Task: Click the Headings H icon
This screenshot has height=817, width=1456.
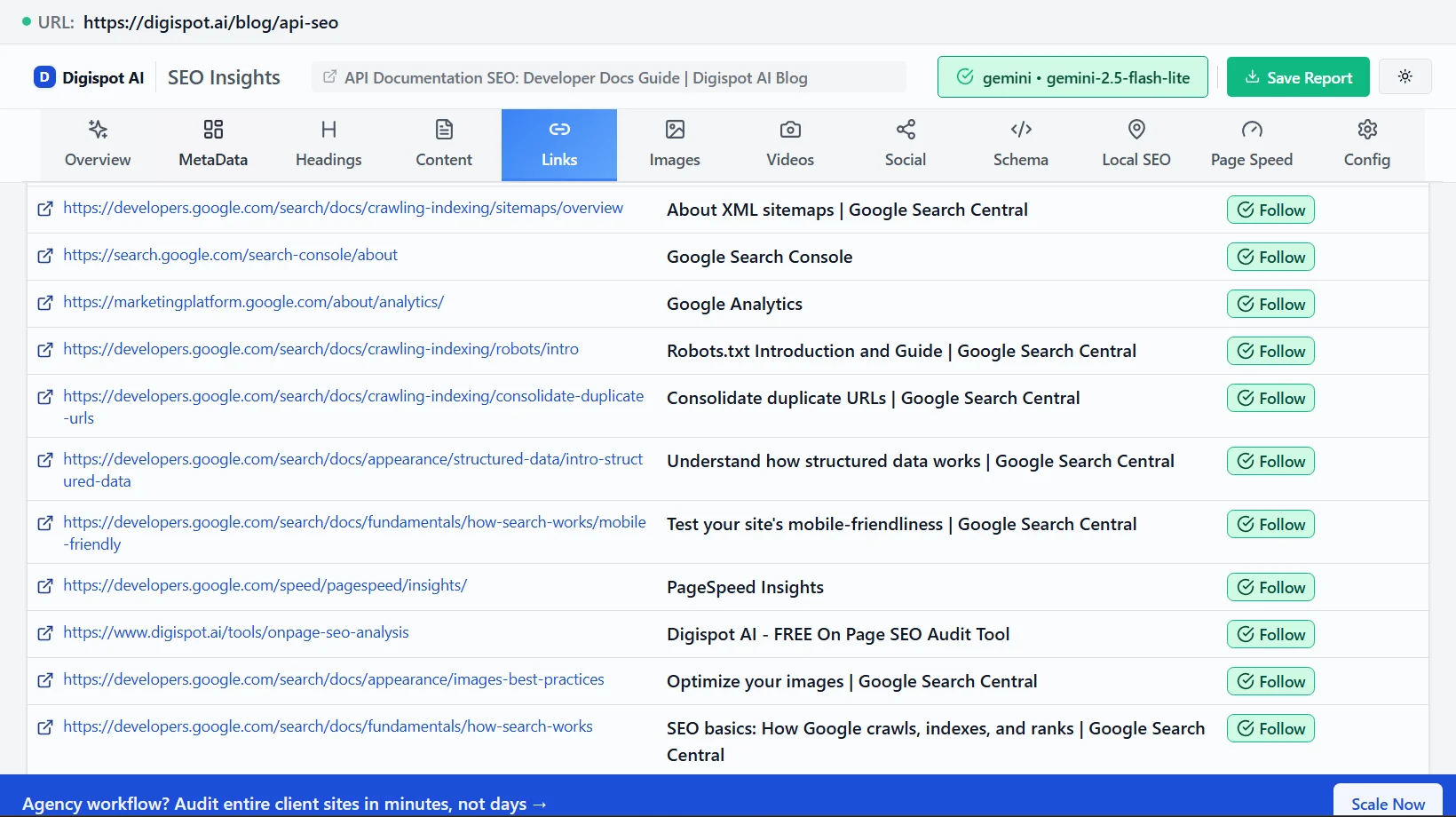Action: 328,130
